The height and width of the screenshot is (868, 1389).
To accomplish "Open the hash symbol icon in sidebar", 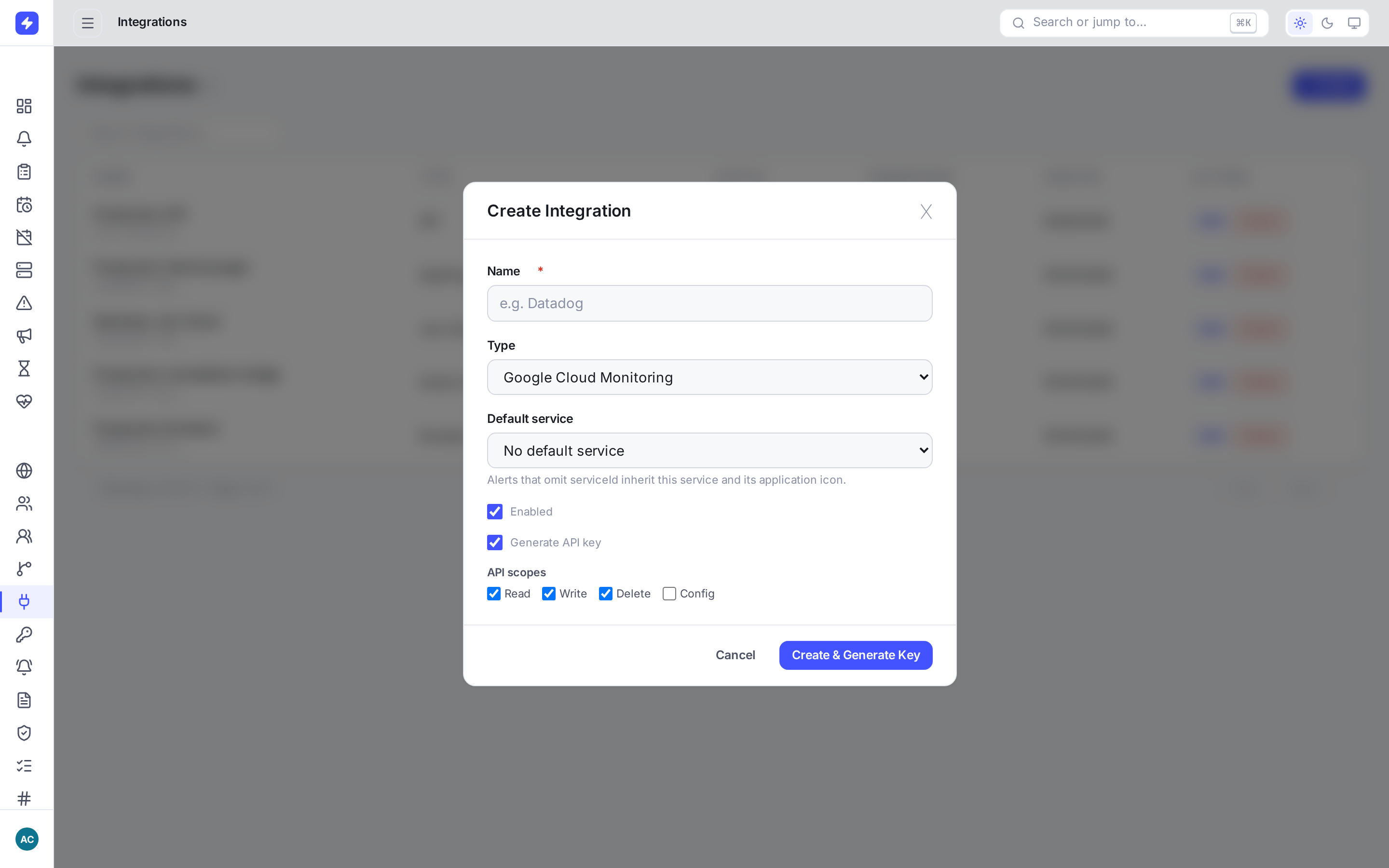I will (24, 799).
